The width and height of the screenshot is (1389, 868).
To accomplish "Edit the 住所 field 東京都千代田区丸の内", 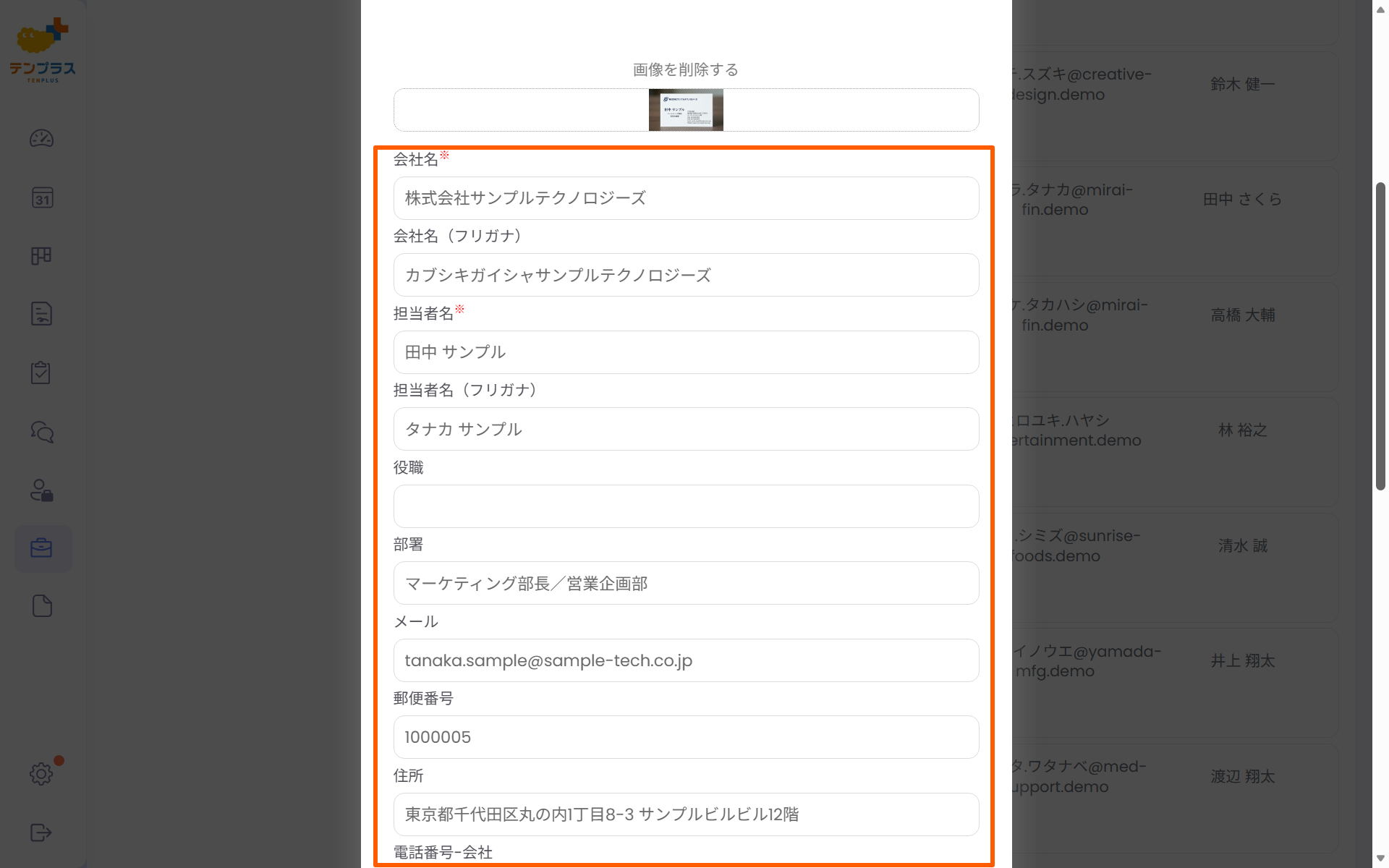I will click(x=686, y=814).
